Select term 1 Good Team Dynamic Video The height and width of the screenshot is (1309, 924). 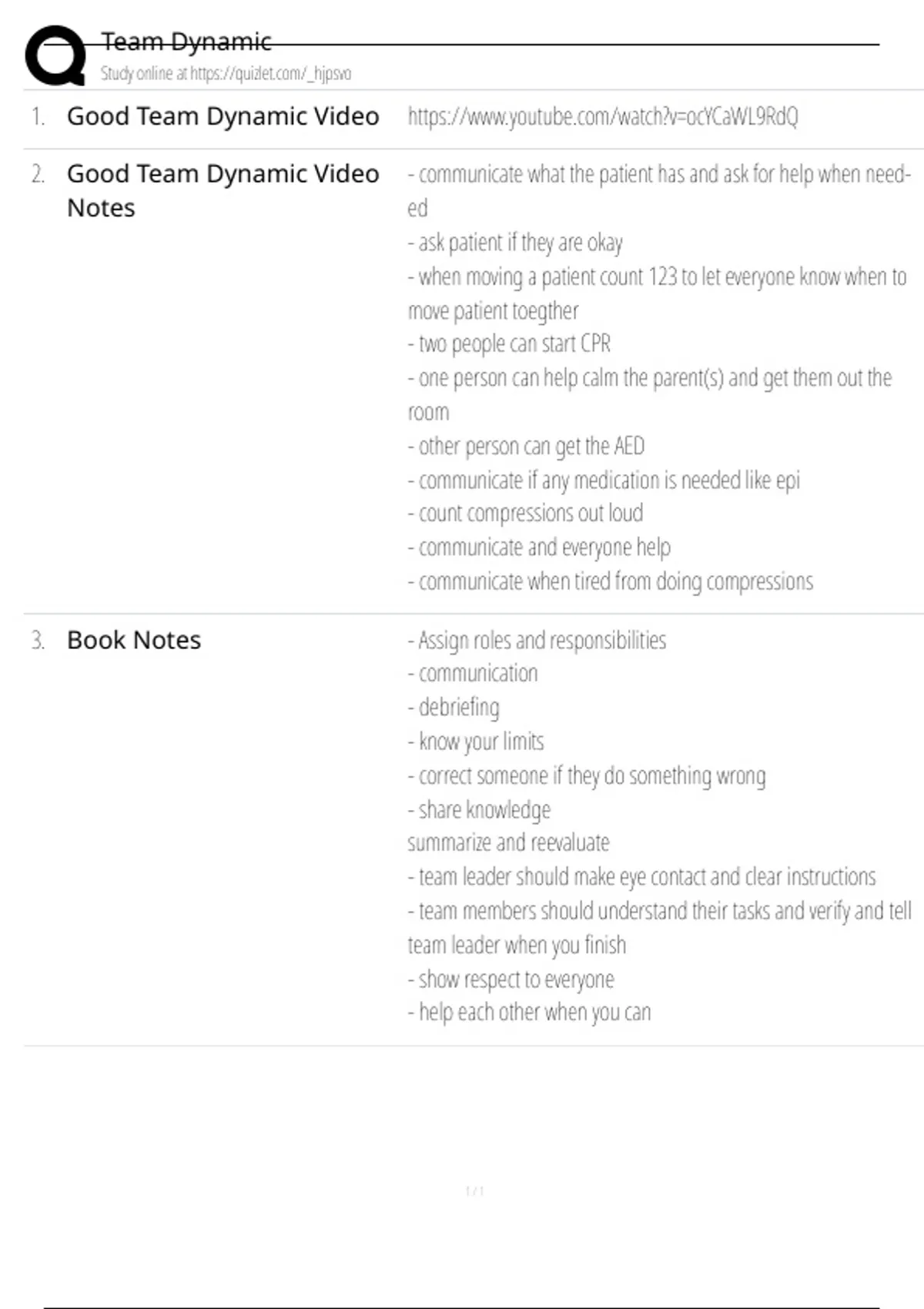tap(223, 117)
